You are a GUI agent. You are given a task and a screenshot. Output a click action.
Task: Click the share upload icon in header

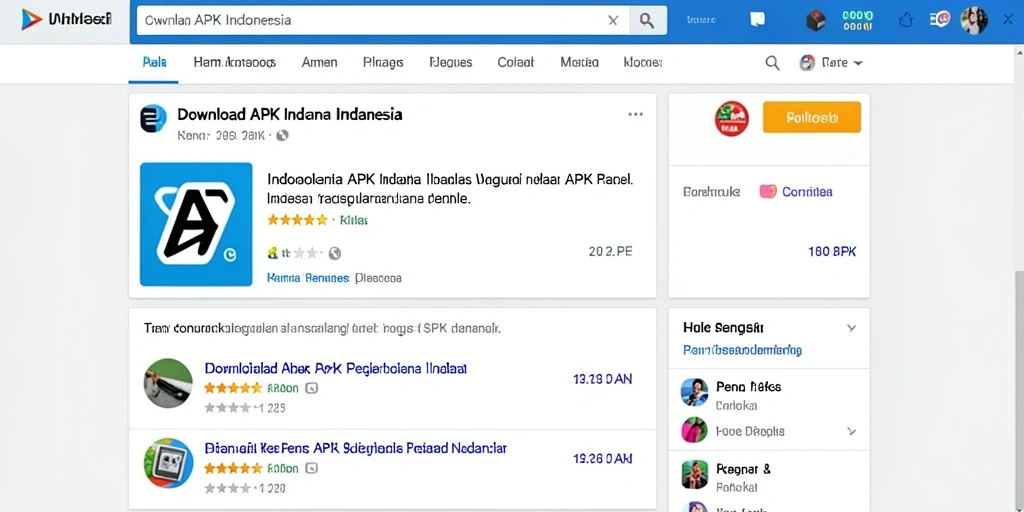pos(905,20)
